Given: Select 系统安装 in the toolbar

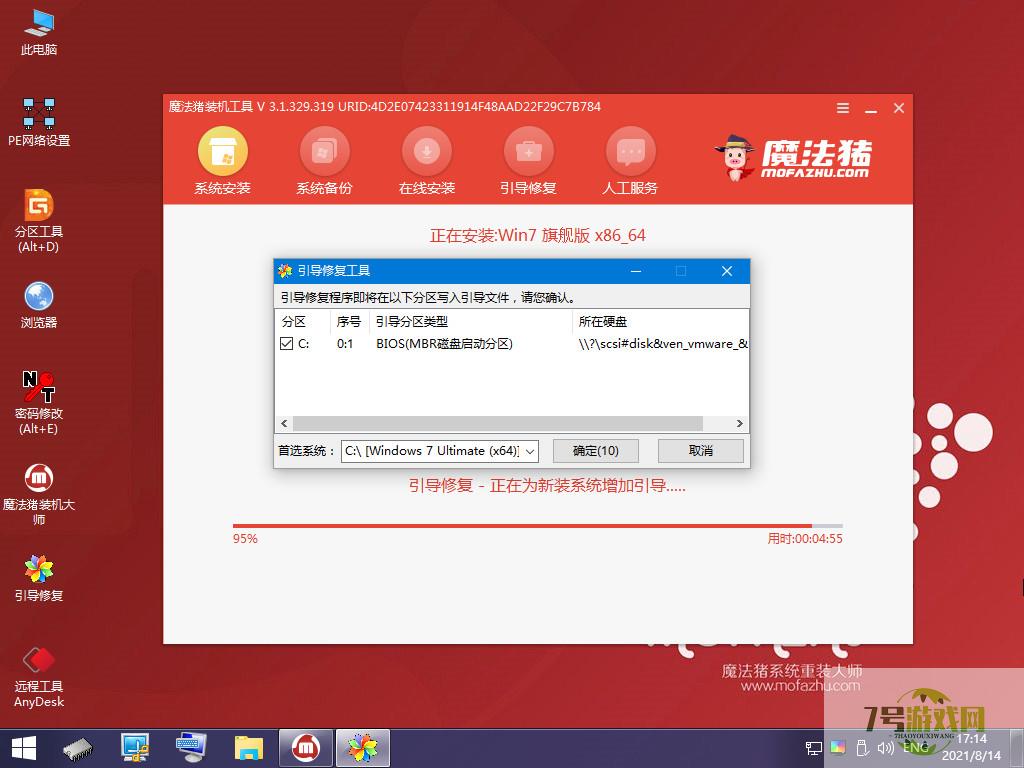Looking at the screenshot, I should point(223,161).
